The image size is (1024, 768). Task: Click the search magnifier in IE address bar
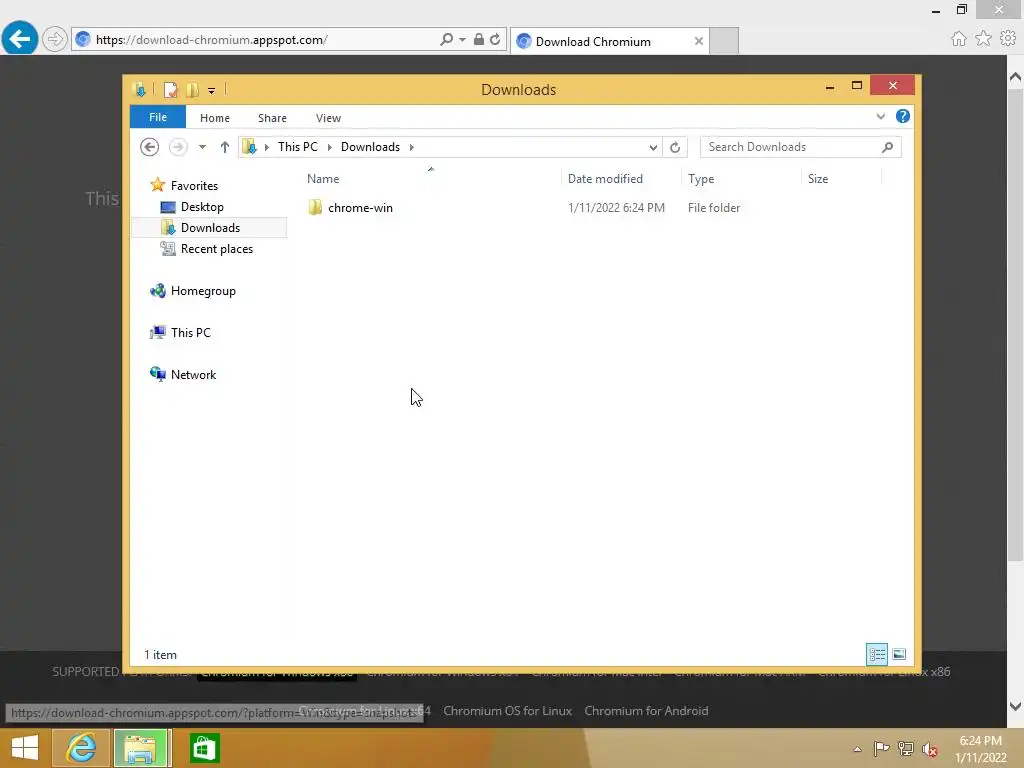click(446, 39)
